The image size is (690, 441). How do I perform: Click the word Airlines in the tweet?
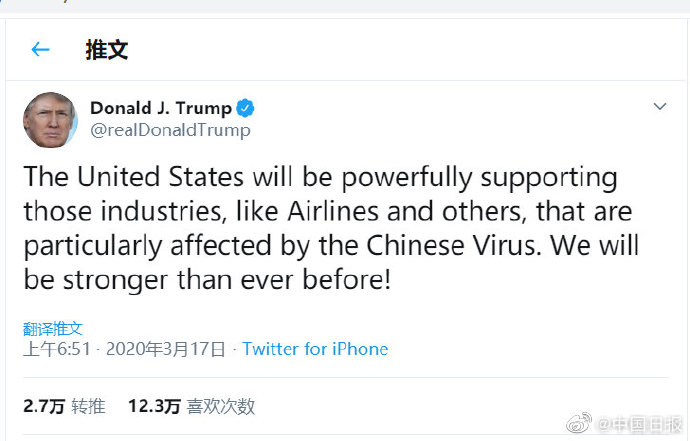click(x=333, y=211)
